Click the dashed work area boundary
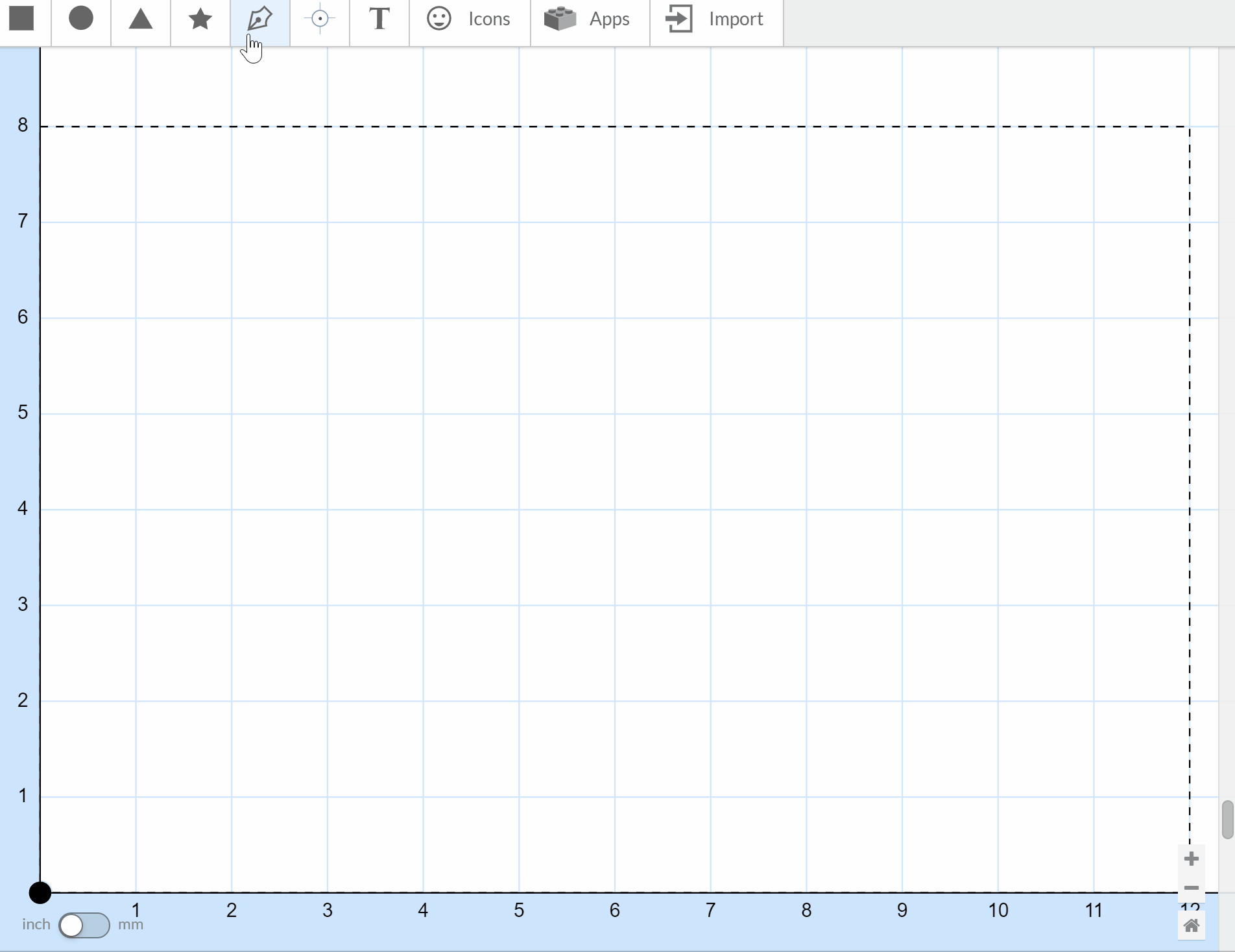1235x952 pixels. point(584,126)
